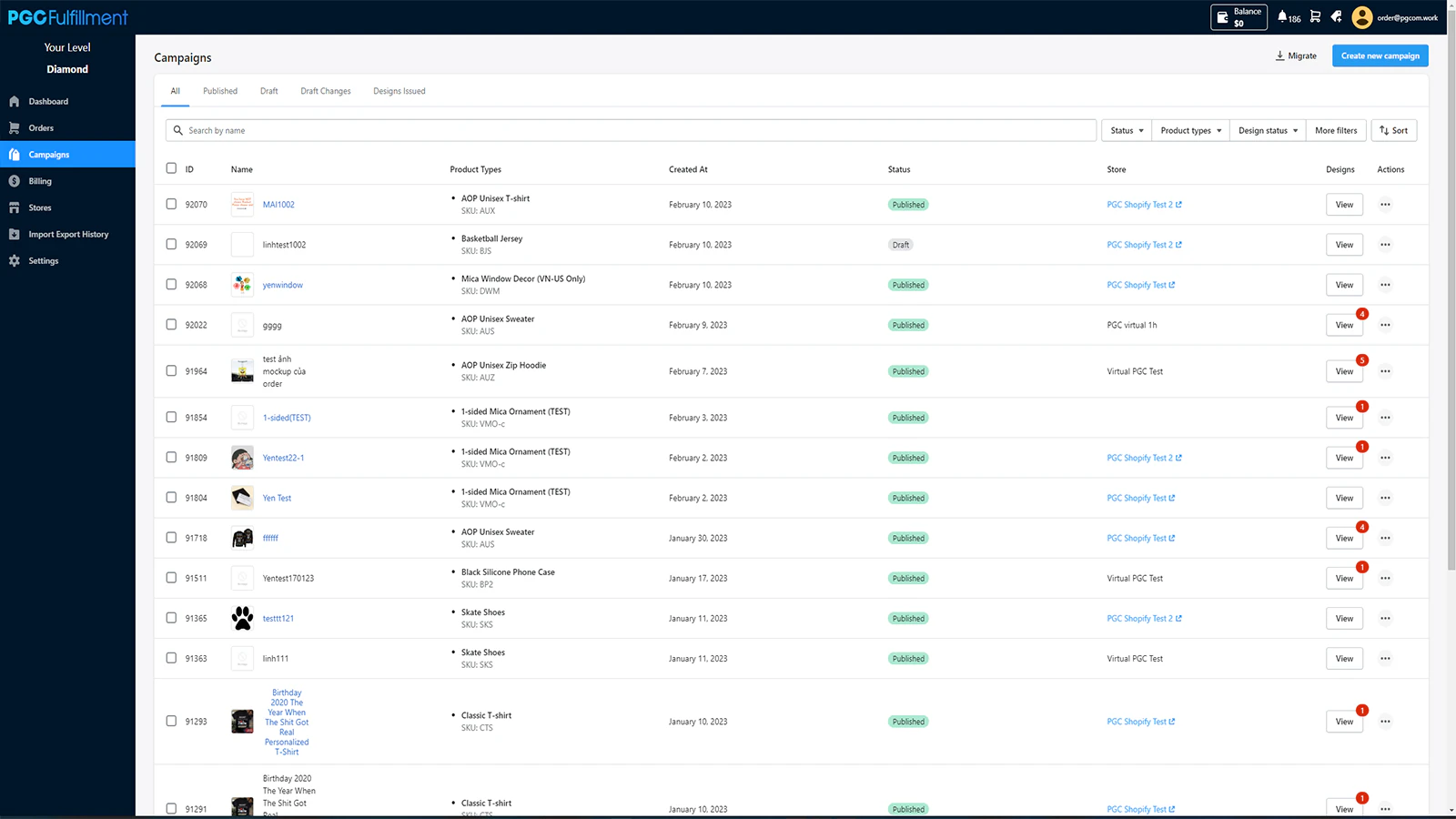Open the notifications bell icon
1456x819 pixels.
(1282, 16)
